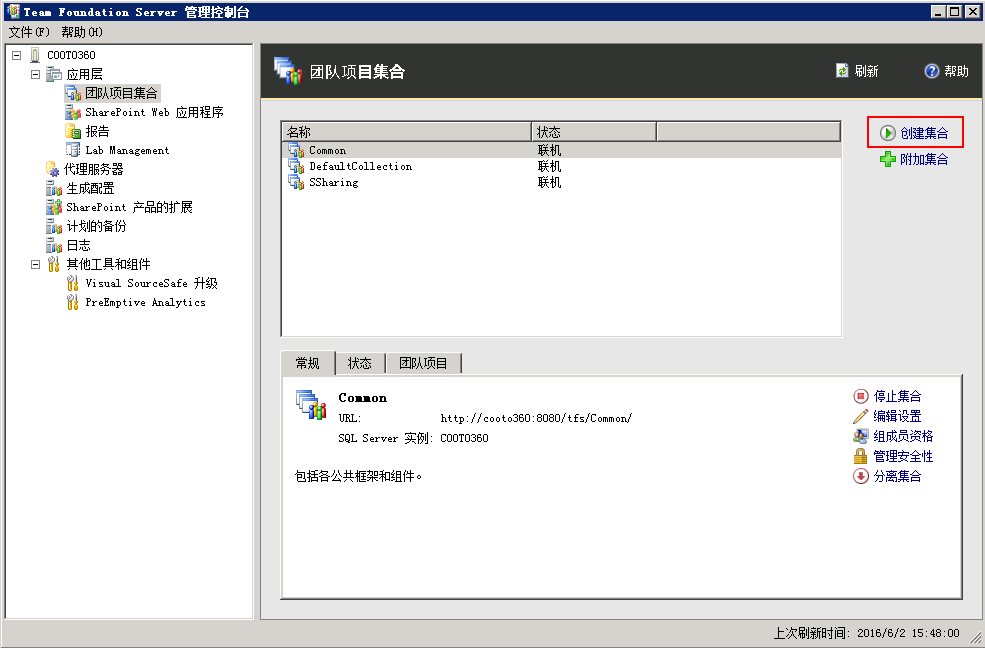Click the 上次刷新时间 status bar text
This screenshot has width=985, height=648.
(x=866, y=633)
